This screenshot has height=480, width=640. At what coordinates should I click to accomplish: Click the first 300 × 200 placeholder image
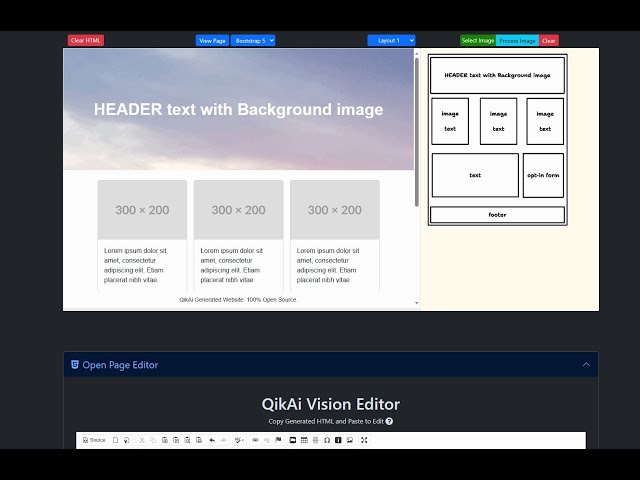tap(142, 210)
